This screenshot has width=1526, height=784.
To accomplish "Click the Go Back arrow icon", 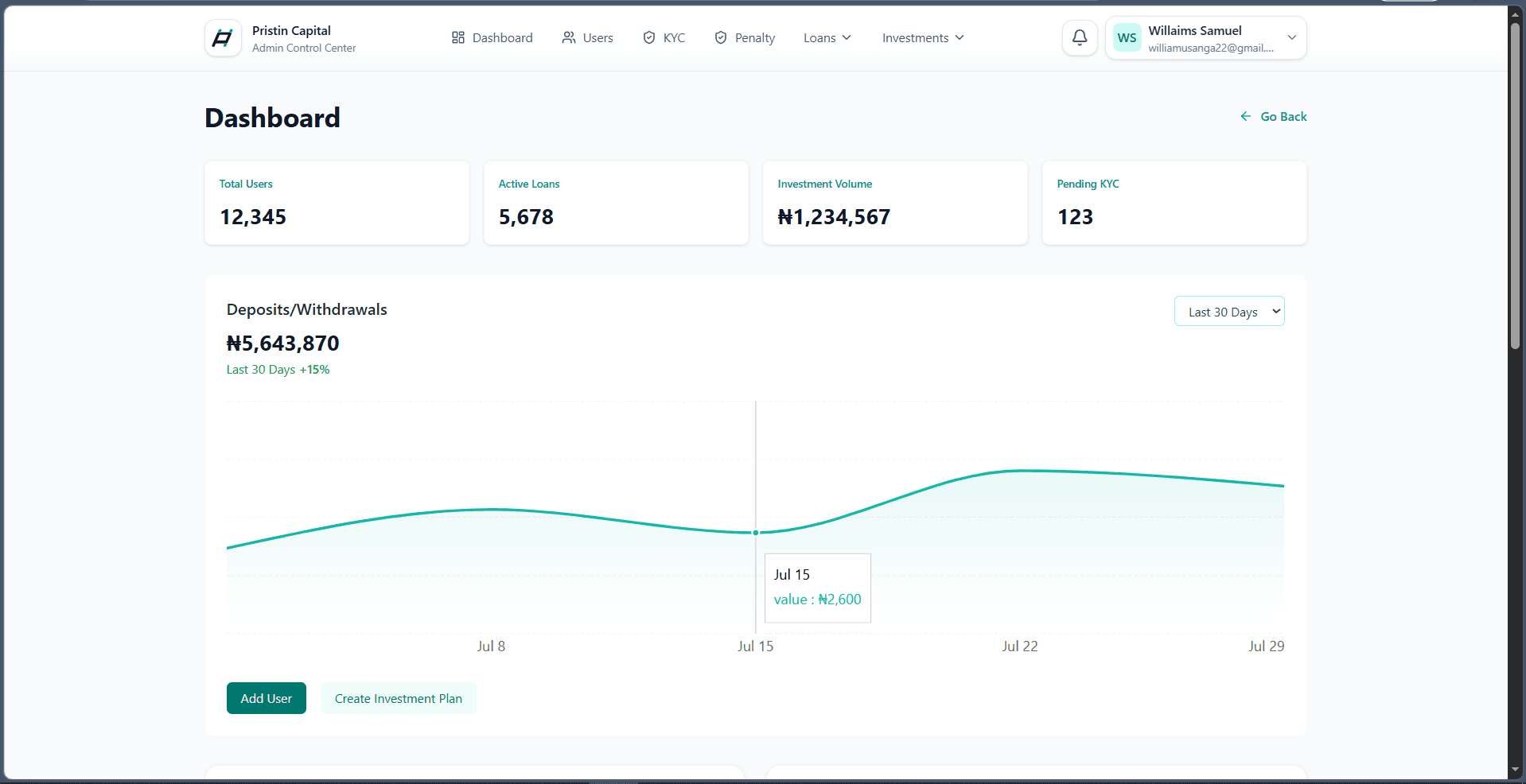I will click(1246, 116).
